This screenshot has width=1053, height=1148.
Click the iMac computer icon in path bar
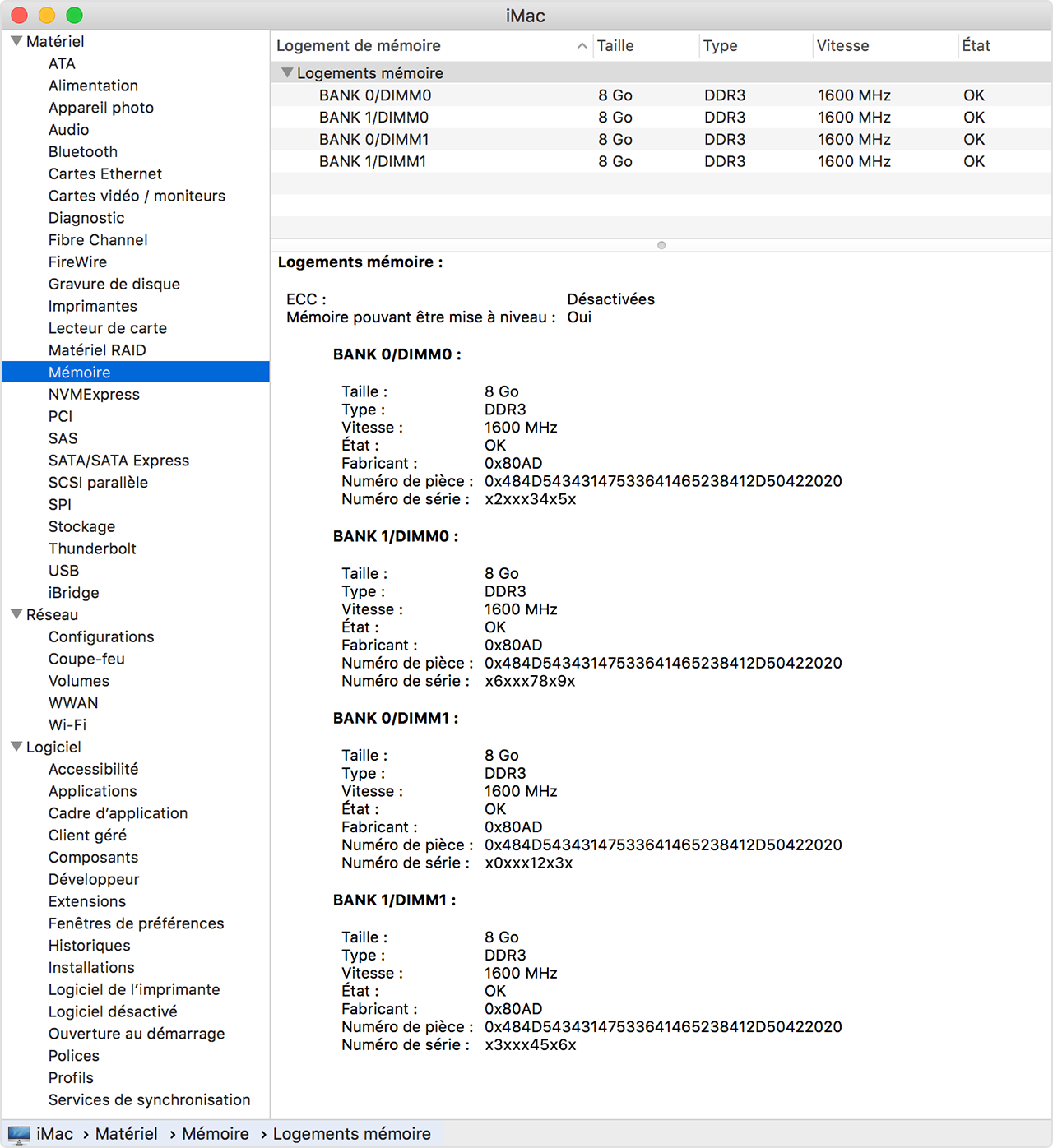[19, 1135]
